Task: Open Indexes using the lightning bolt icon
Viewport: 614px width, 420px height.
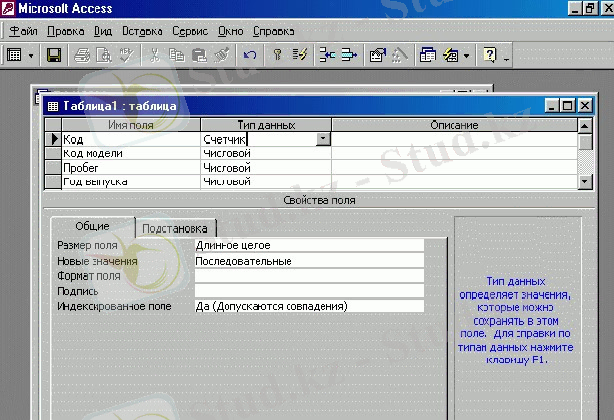Action: [x=299, y=55]
